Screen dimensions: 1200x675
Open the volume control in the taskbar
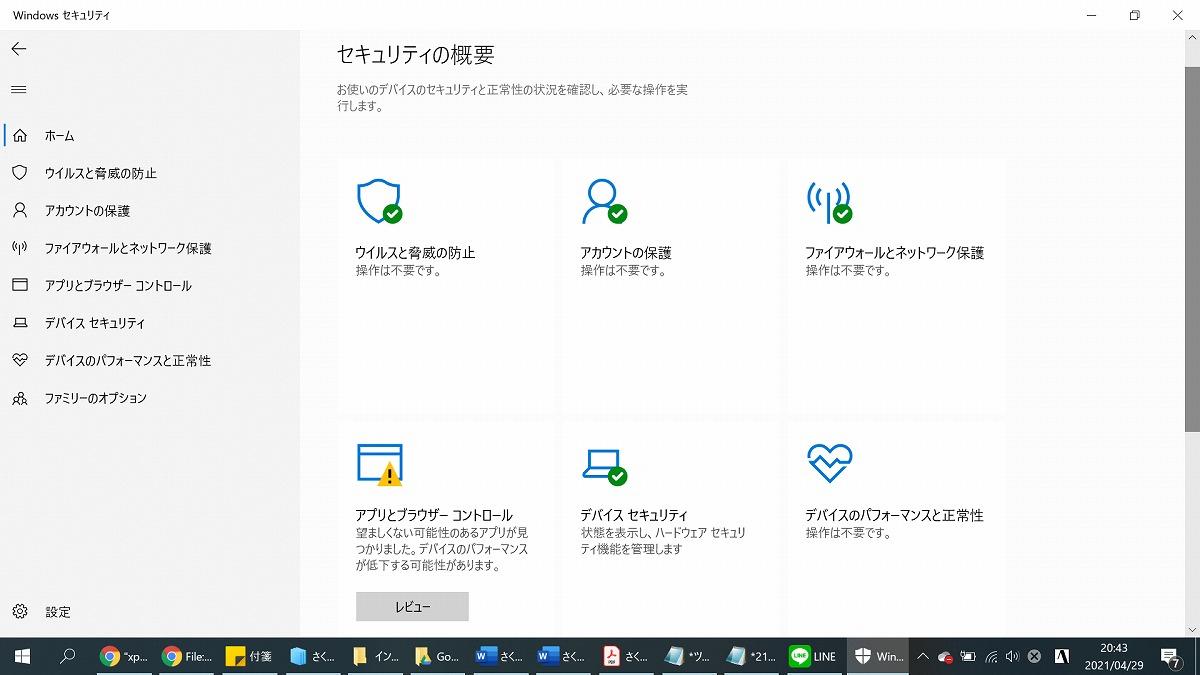pos(1012,656)
